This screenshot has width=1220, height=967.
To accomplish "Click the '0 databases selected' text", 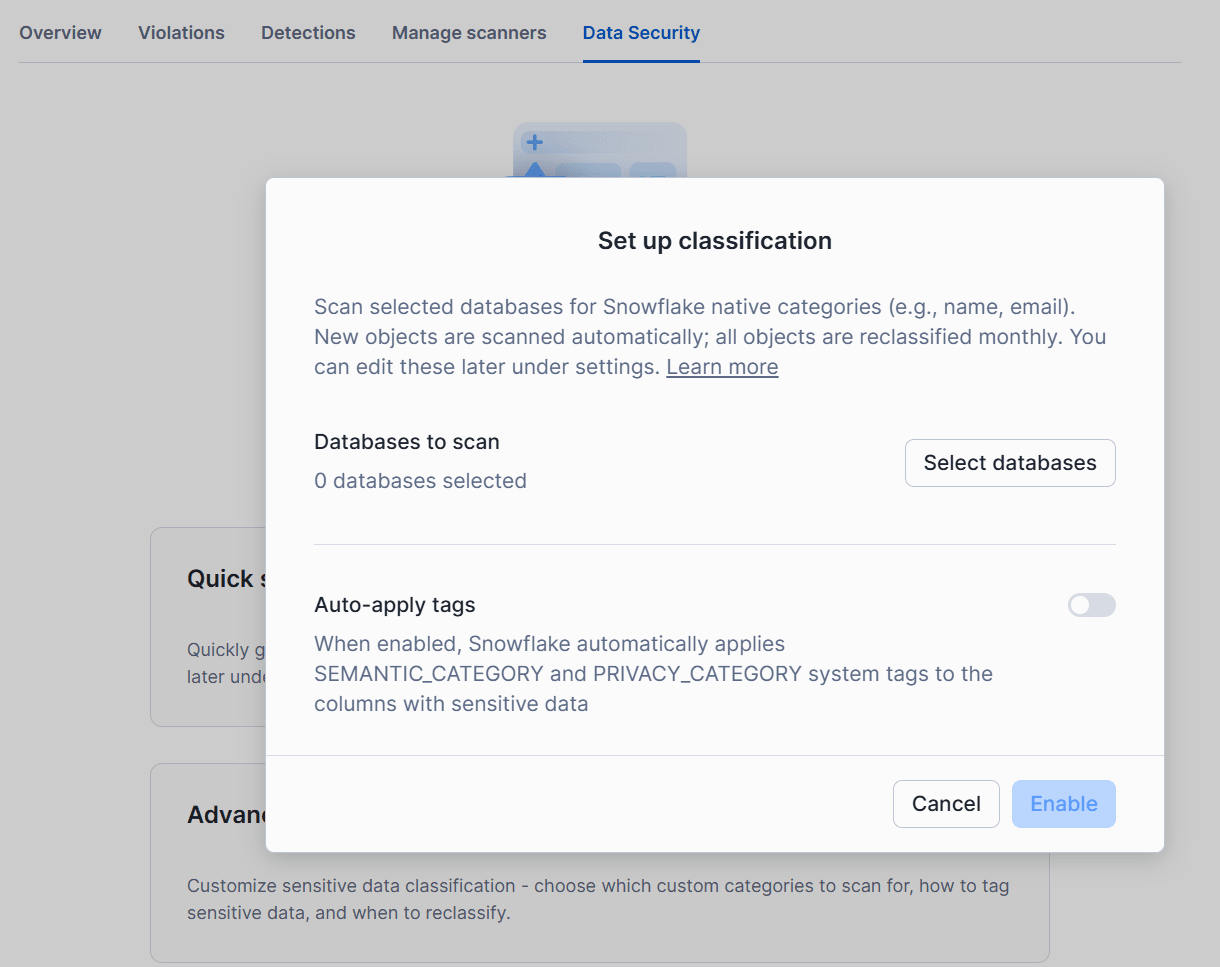I will (x=420, y=481).
